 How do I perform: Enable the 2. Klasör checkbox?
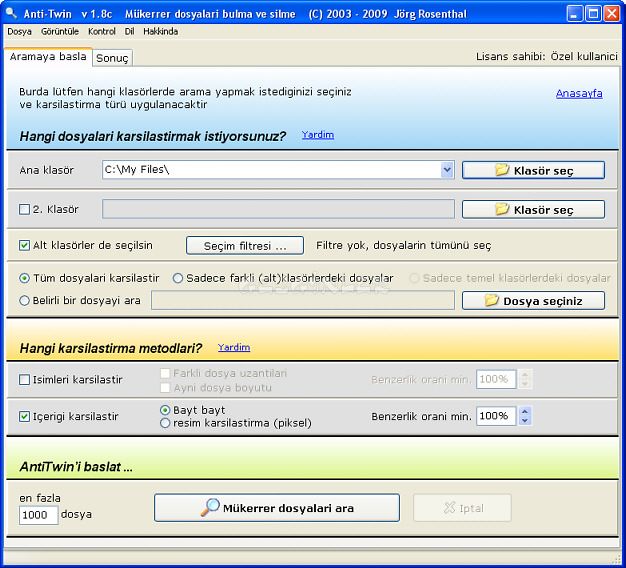(24, 209)
